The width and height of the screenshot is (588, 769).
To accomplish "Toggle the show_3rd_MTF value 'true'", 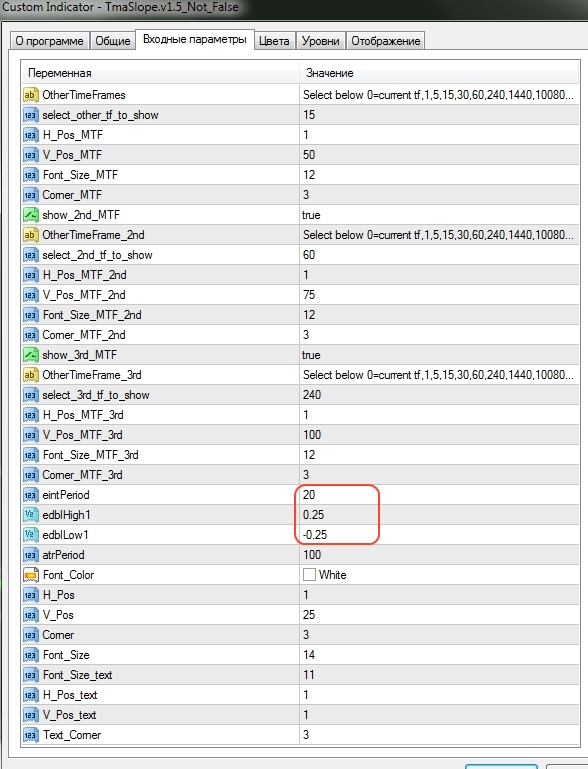I will 311,355.
